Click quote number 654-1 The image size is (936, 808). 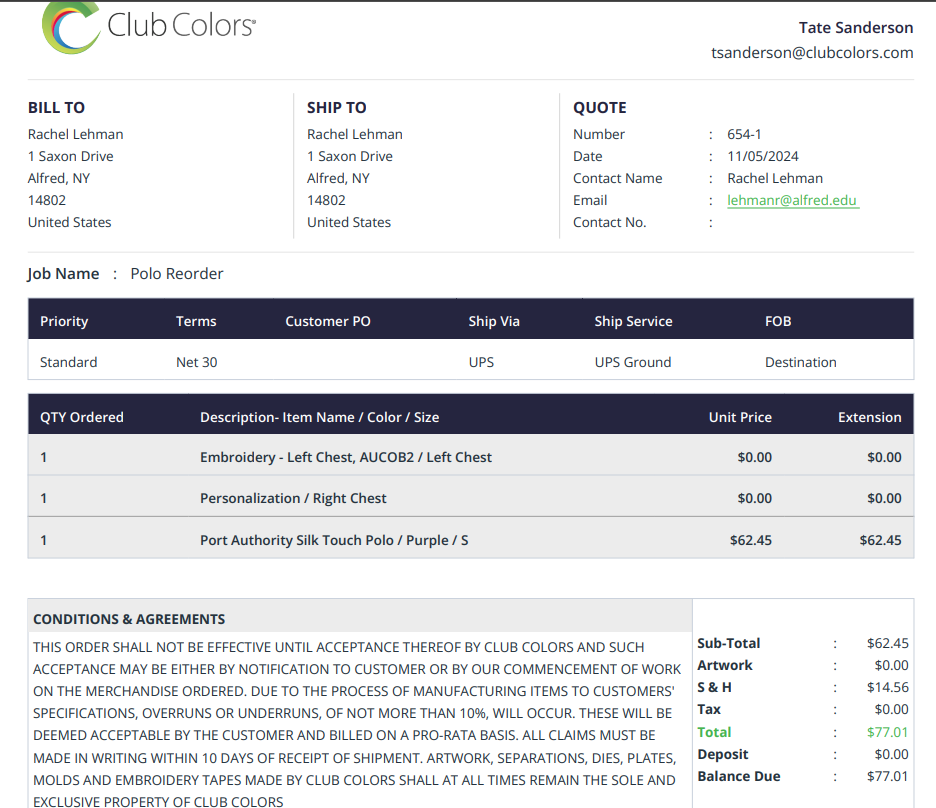744,134
